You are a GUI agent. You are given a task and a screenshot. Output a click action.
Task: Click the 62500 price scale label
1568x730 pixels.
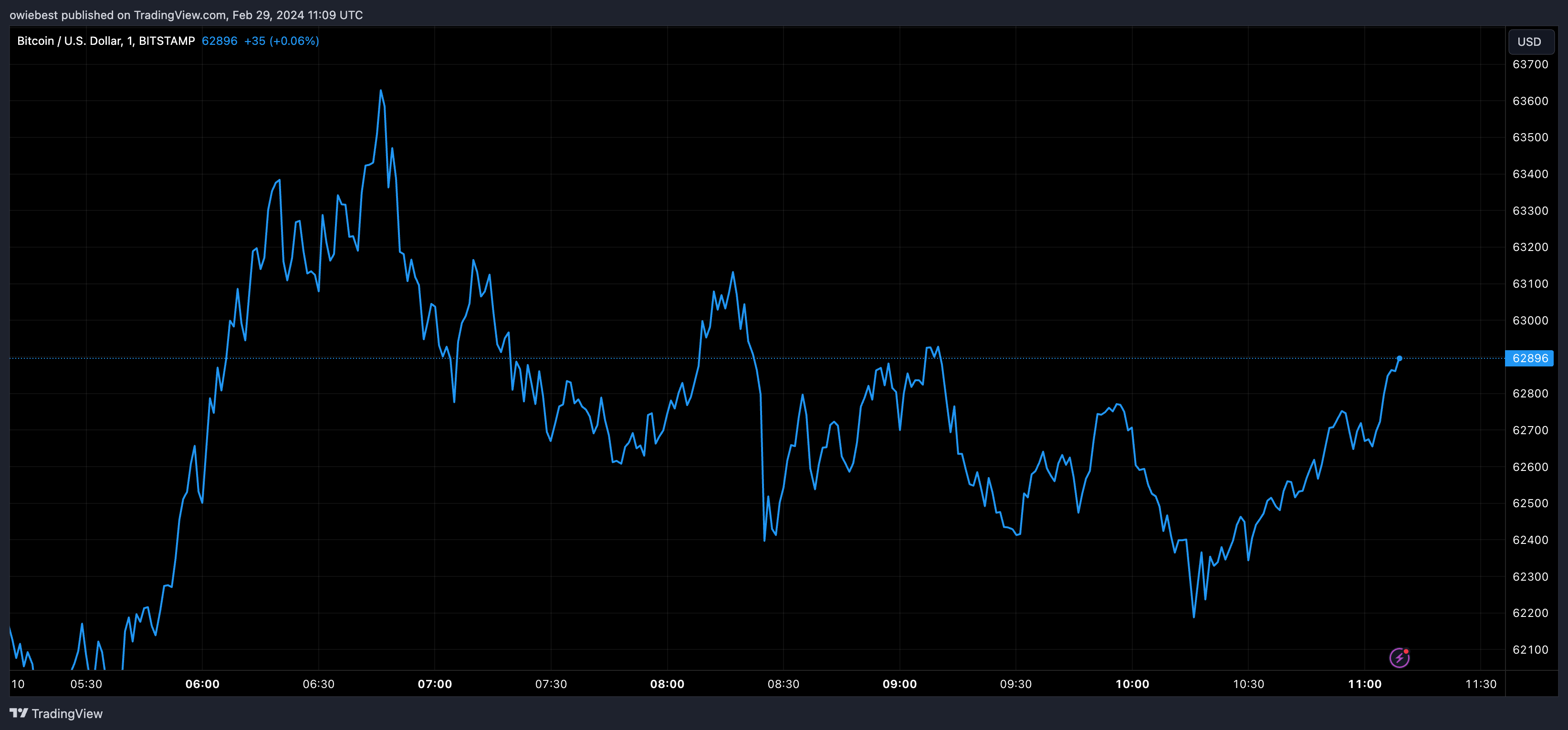1530,503
